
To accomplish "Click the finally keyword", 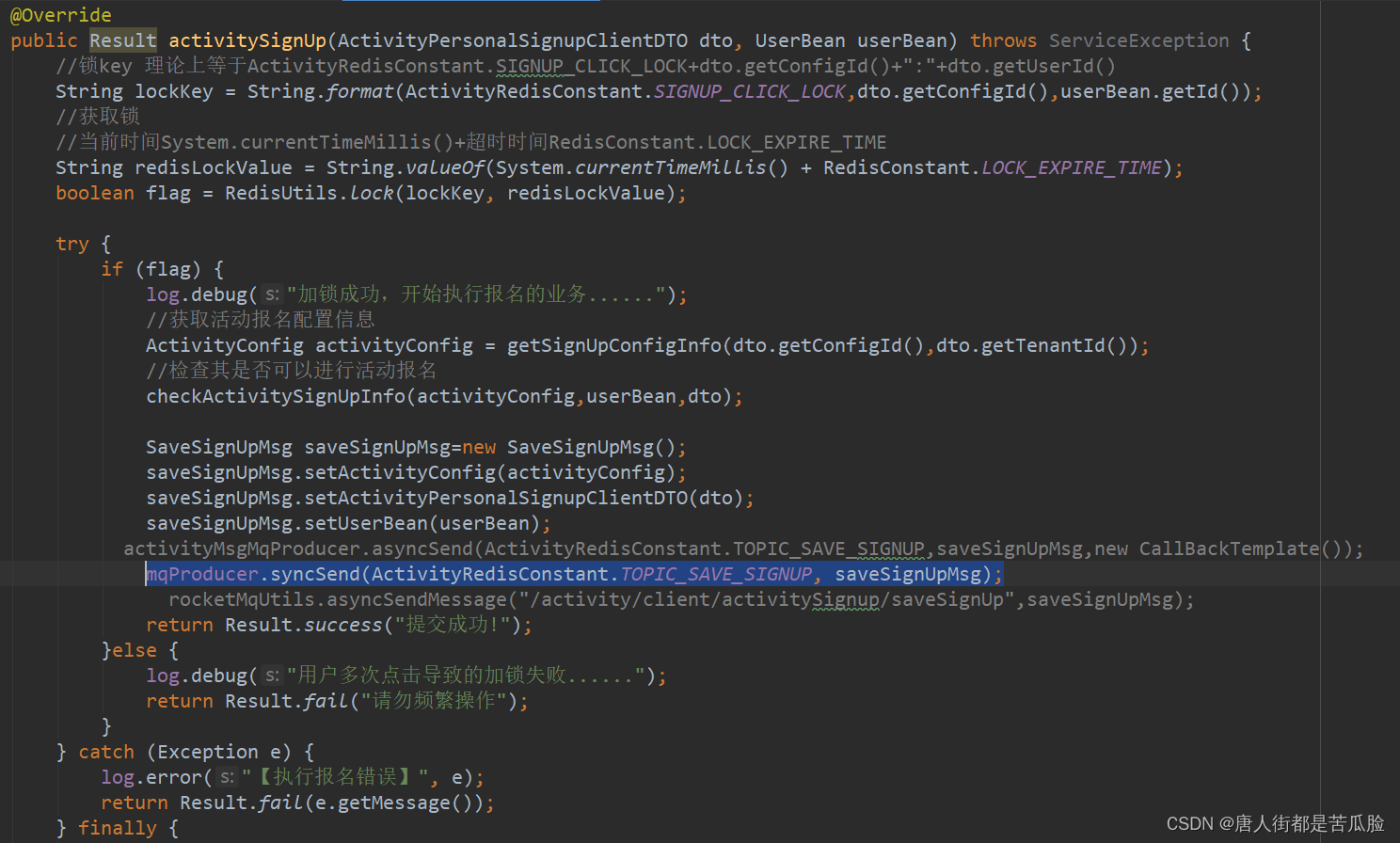I will click(118, 828).
